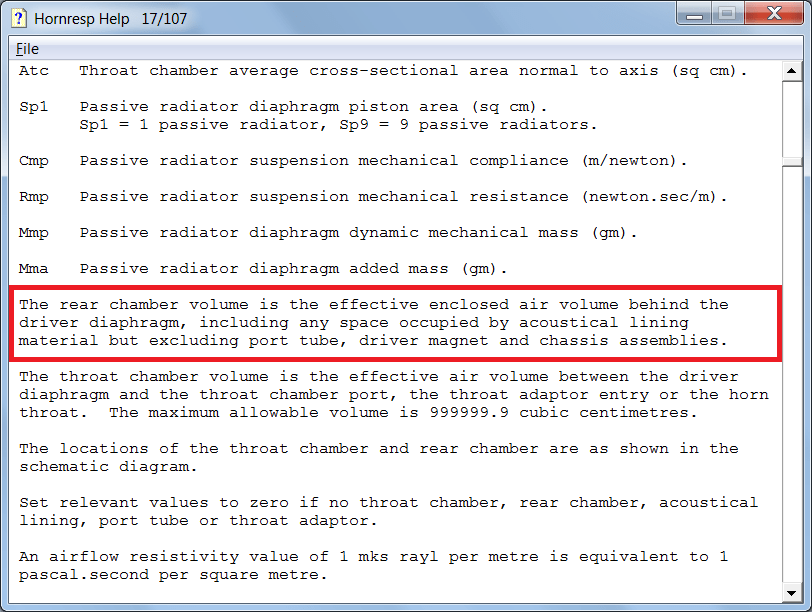Click 'pascal.second per square metre.' line
This screenshot has height=612, width=812.
[173, 575]
